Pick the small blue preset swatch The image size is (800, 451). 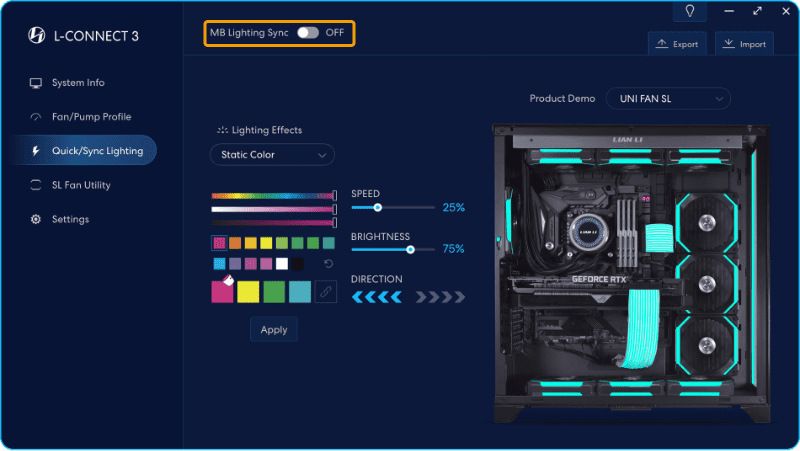(219, 264)
